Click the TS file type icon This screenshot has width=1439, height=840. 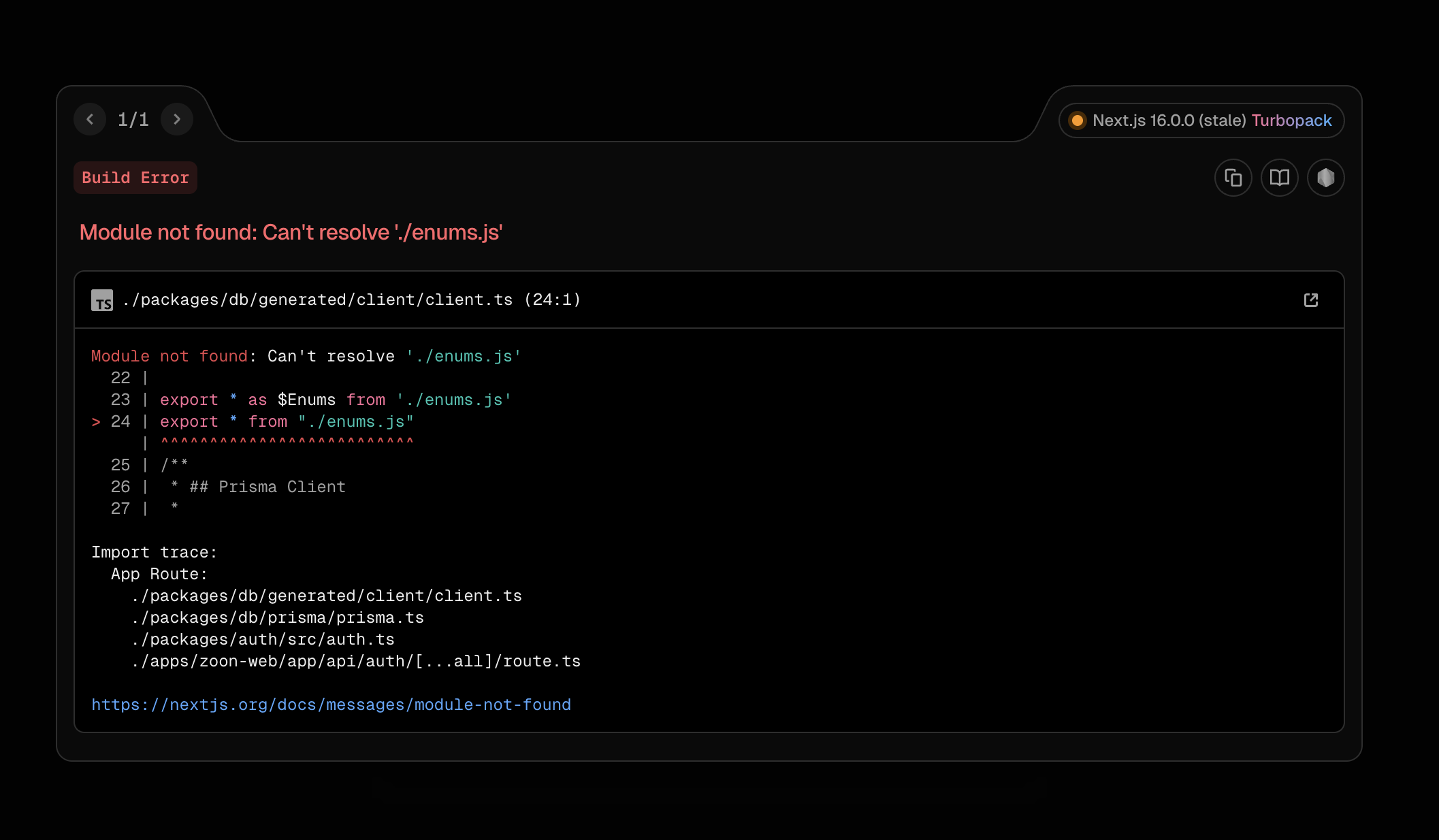click(x=102, y=300)
